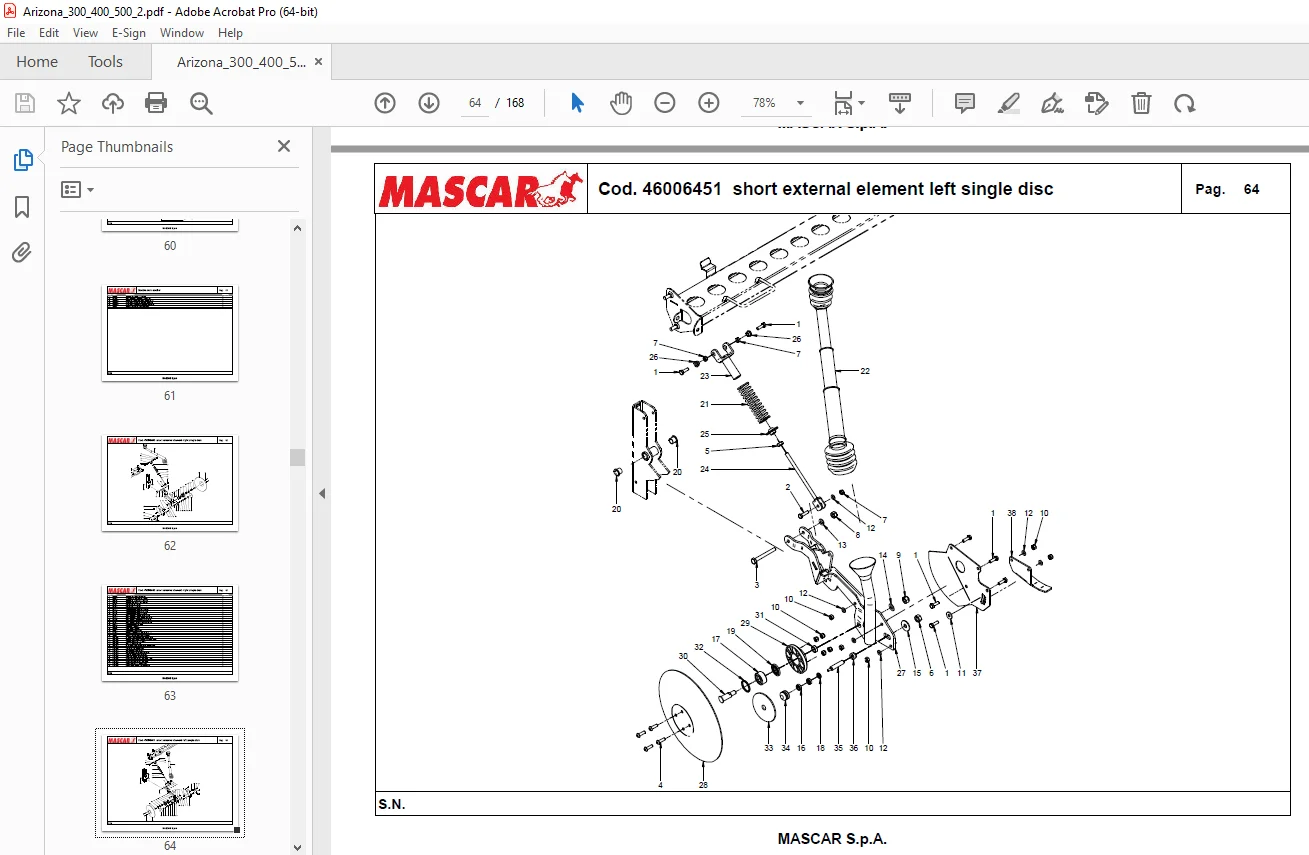Open the E-Sign menu
Viewport: 1309px width, 855px height.
(x=129, y=33)
